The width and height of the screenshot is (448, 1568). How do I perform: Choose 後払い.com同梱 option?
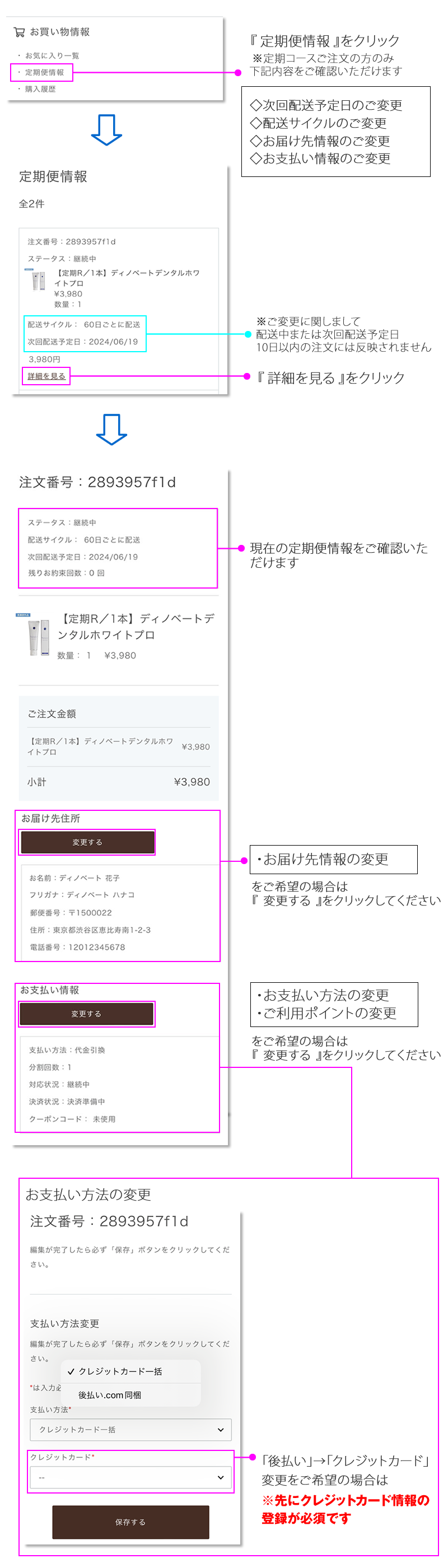pos(110,1394)
